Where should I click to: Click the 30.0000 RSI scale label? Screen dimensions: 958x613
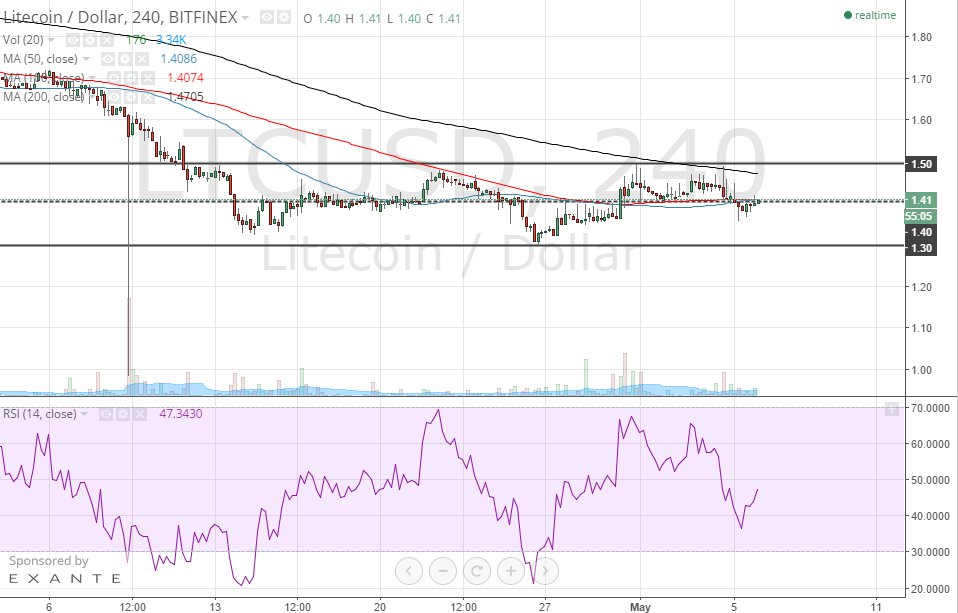coord(930,552)
